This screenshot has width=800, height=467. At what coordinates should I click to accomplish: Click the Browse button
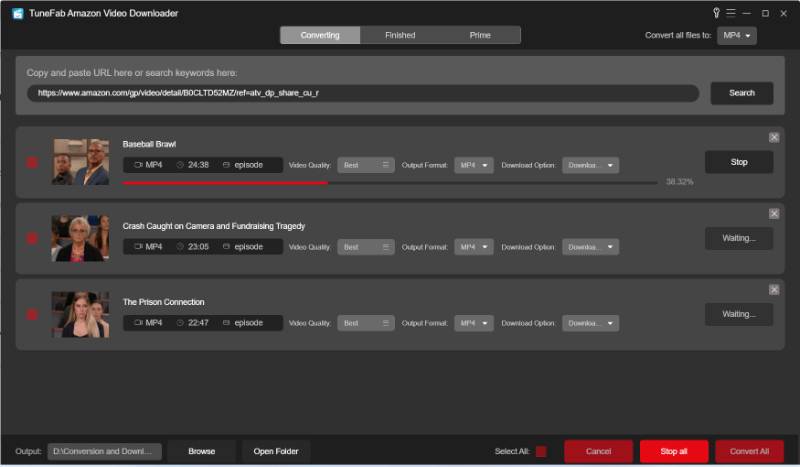click(202, 451)
